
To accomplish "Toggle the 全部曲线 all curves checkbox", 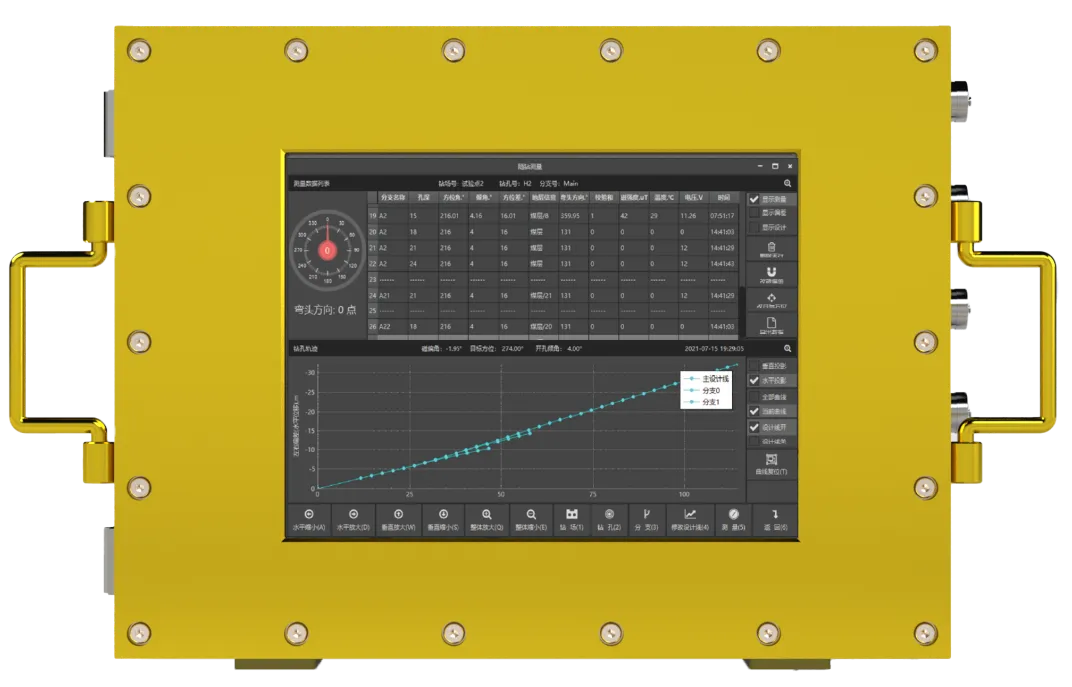I will point(754,396).
